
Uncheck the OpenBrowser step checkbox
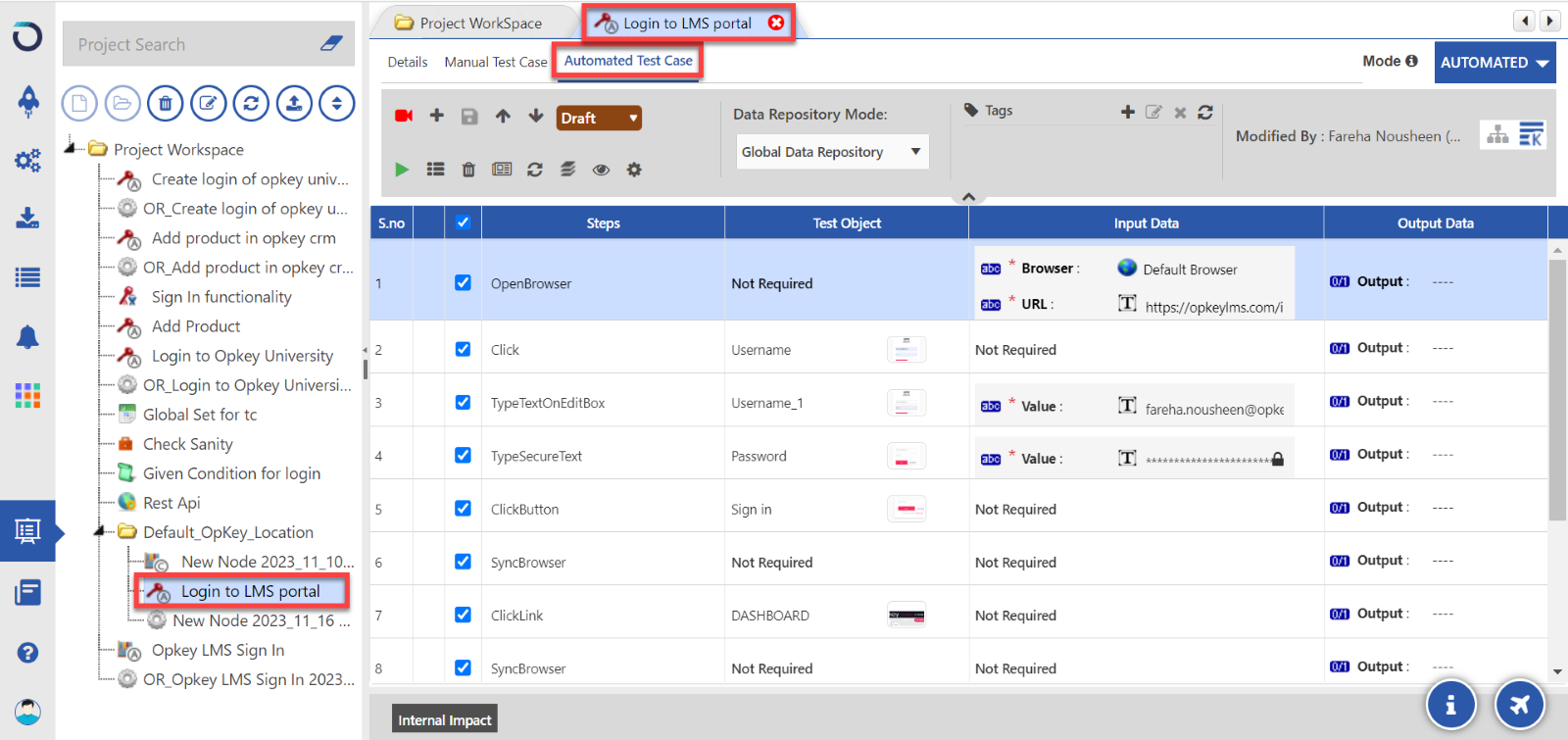coord(463,282)
